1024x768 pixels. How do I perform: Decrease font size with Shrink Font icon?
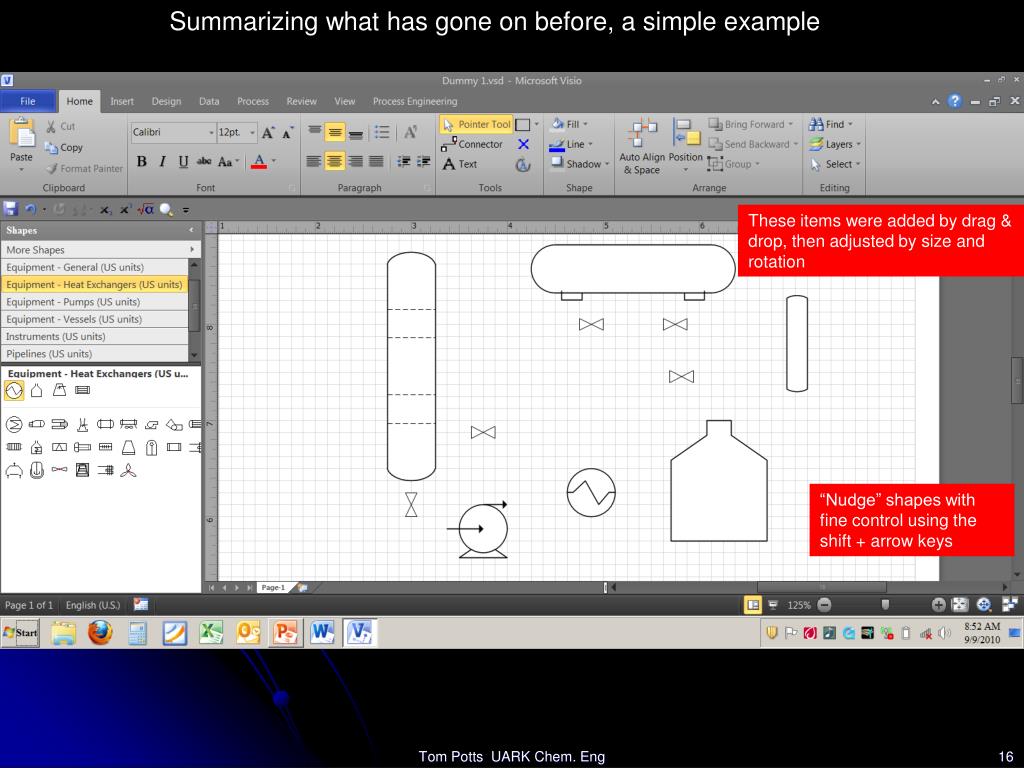click(x=287, y=133)
